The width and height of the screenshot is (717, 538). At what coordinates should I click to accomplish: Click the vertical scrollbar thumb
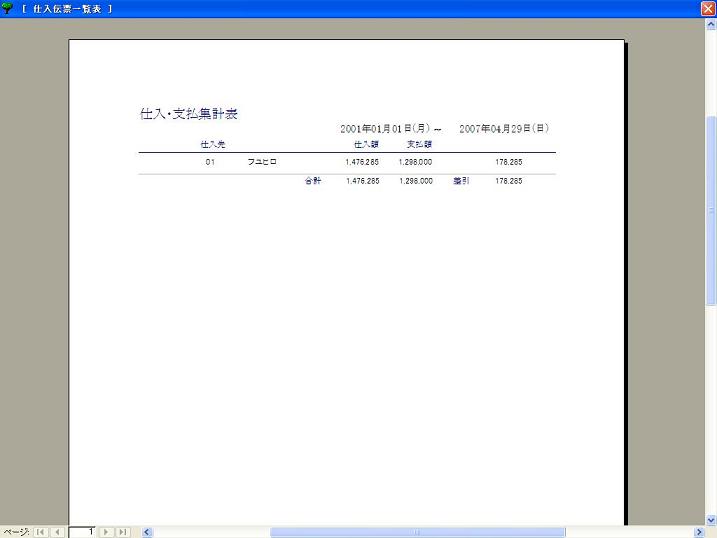pos(711,210)
